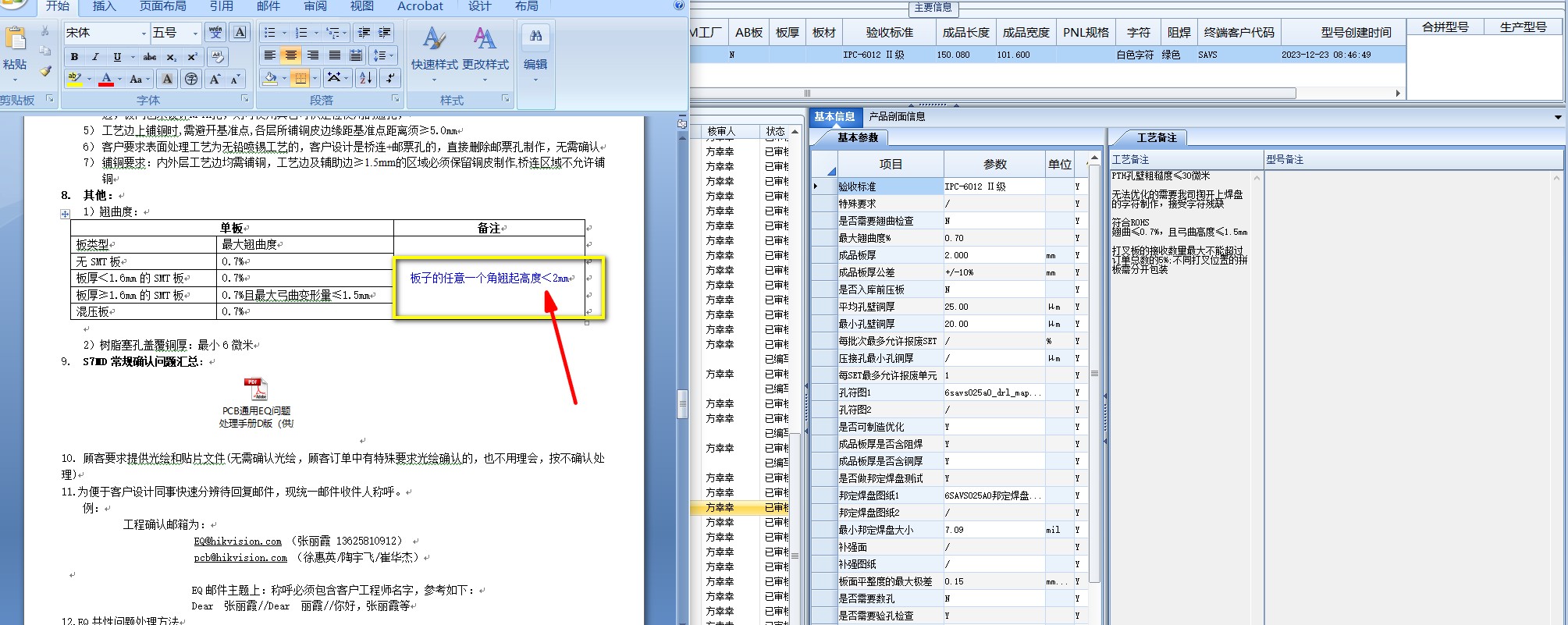This screenshot has height=625, width=1568.
Task: Open the highlight color dropdown arrow
Action: coord(89,79)
